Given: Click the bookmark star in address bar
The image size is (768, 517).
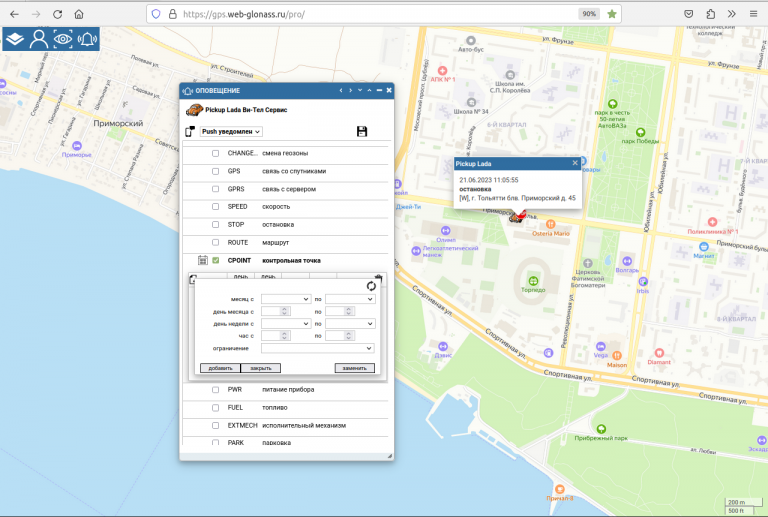Looking at the screenshot, I should click(x=612, y=14).
